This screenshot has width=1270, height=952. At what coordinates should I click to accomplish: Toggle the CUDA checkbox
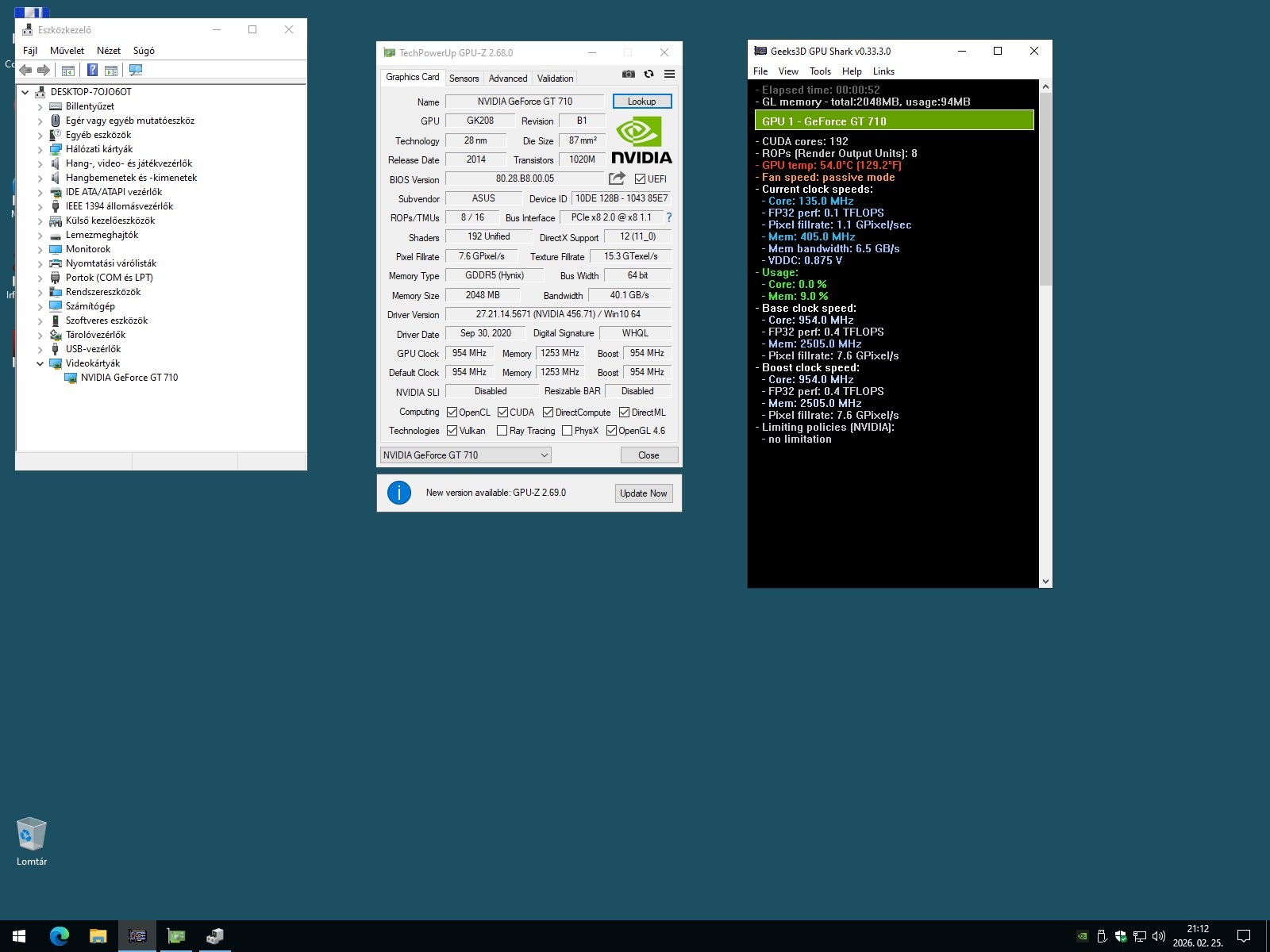[x=502, y=413]
